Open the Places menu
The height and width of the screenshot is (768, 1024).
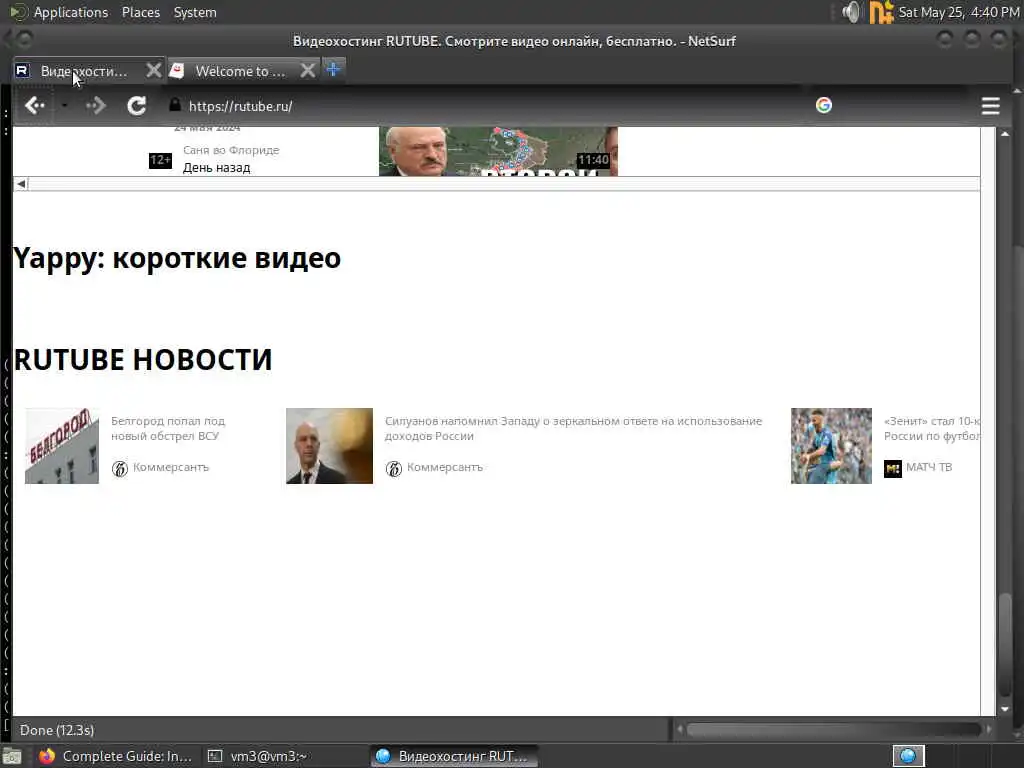click(140, 12)
